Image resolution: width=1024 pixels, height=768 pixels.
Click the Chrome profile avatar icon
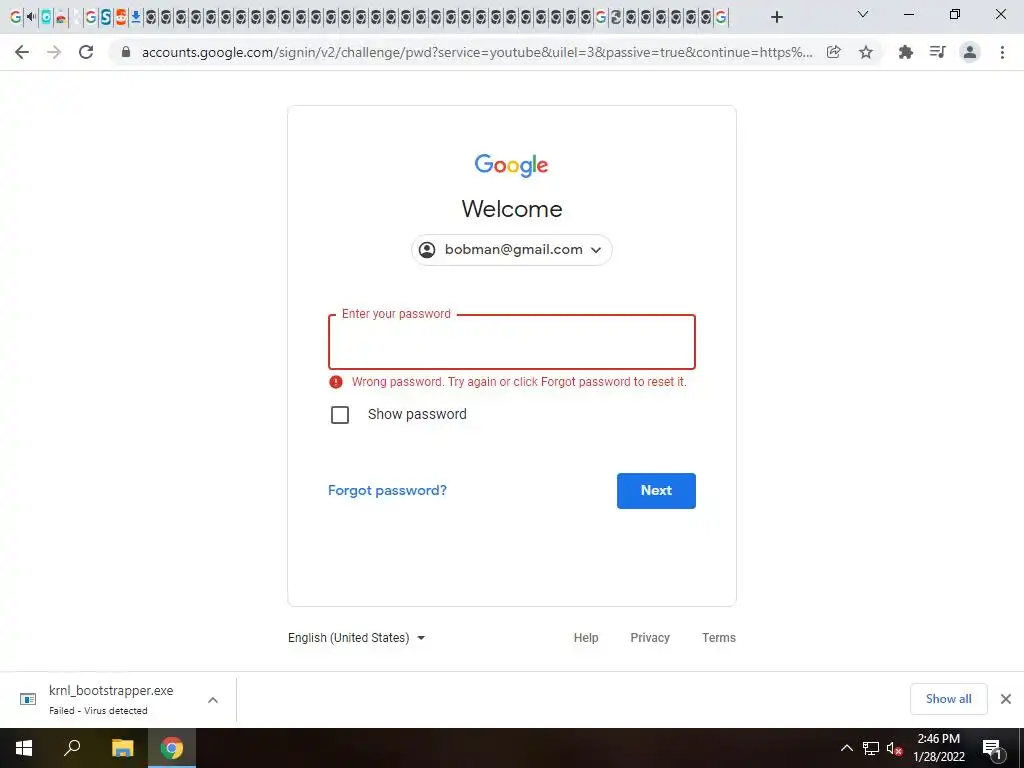(x=970, y=52)
